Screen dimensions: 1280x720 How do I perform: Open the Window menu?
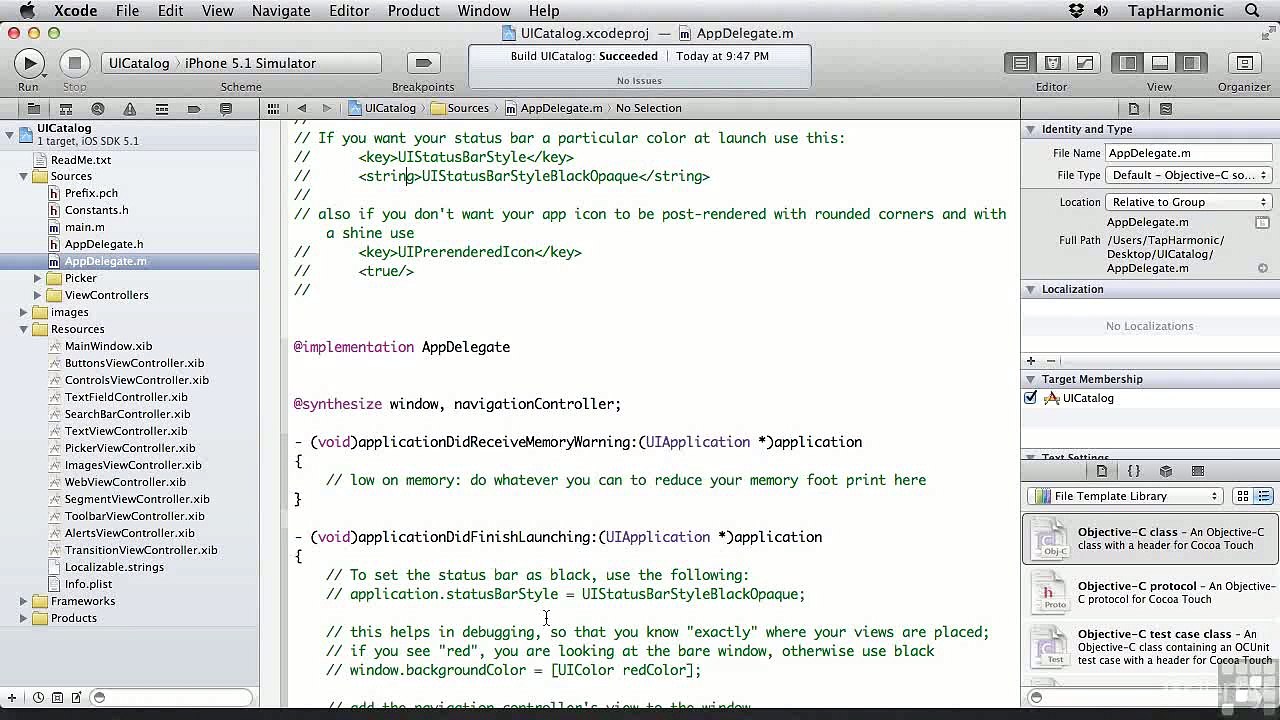coord(484,11)
